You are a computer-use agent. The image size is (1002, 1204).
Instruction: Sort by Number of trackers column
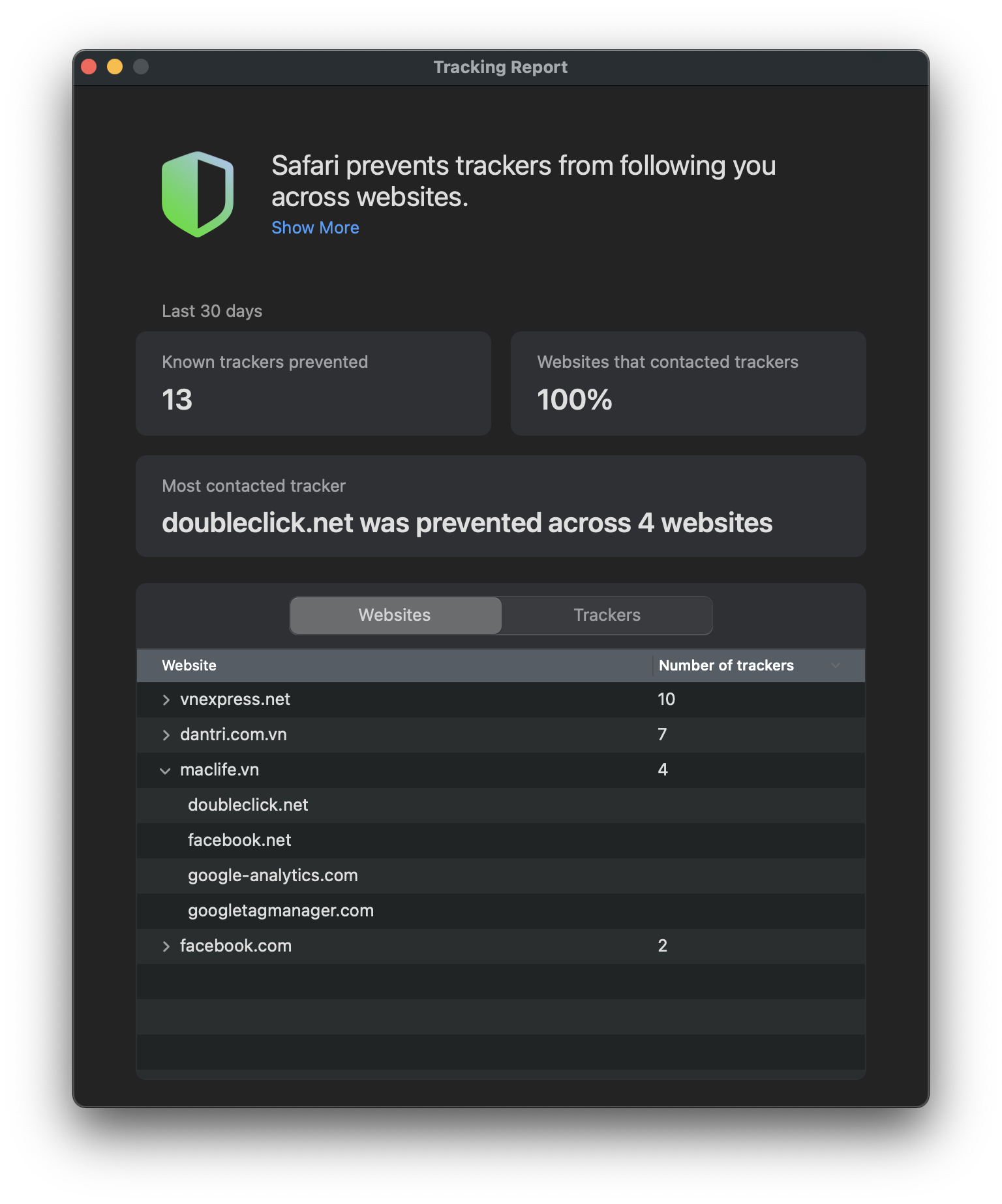tap(726, 665)
